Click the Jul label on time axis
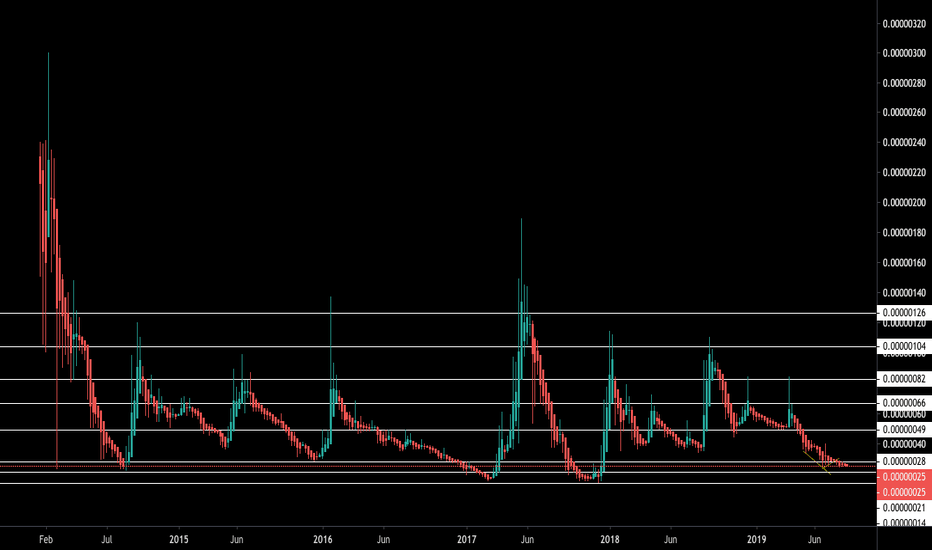This screenshot has width=932, height=550. [x=106, y=539]
